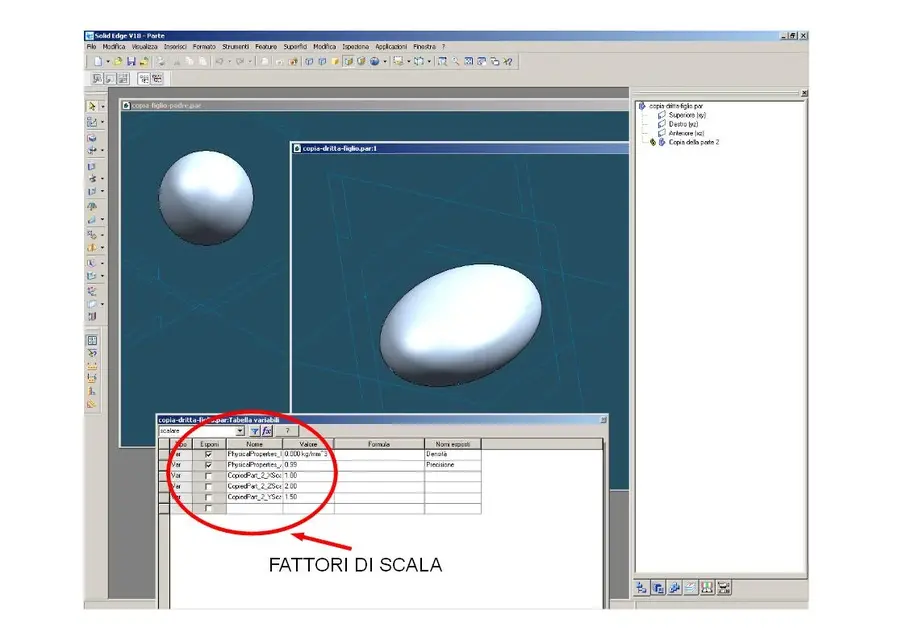Click the '?' help button in variable table

[287, 431]
